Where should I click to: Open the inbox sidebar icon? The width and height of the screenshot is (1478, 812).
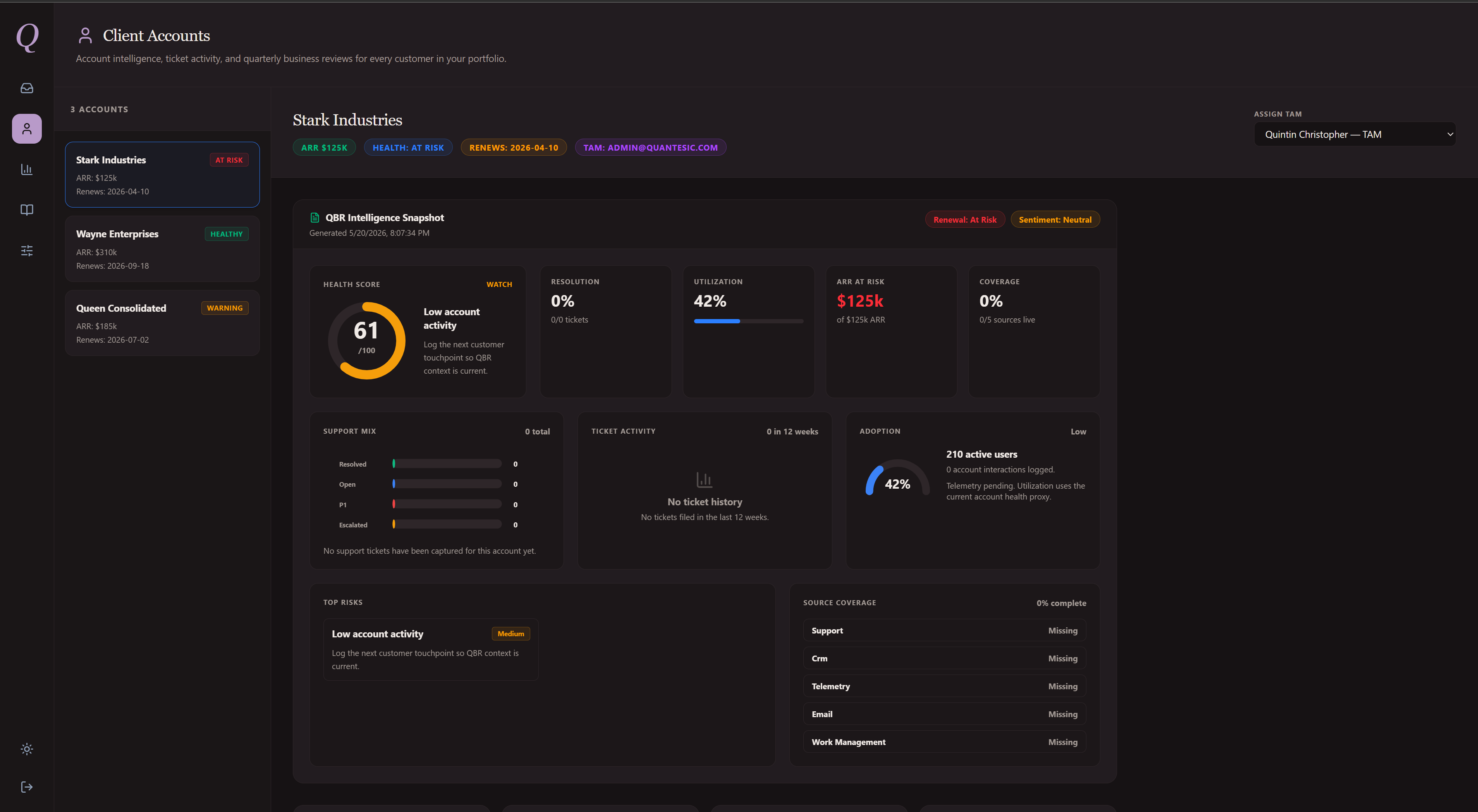pyautogui.click(x=27, y=88)
